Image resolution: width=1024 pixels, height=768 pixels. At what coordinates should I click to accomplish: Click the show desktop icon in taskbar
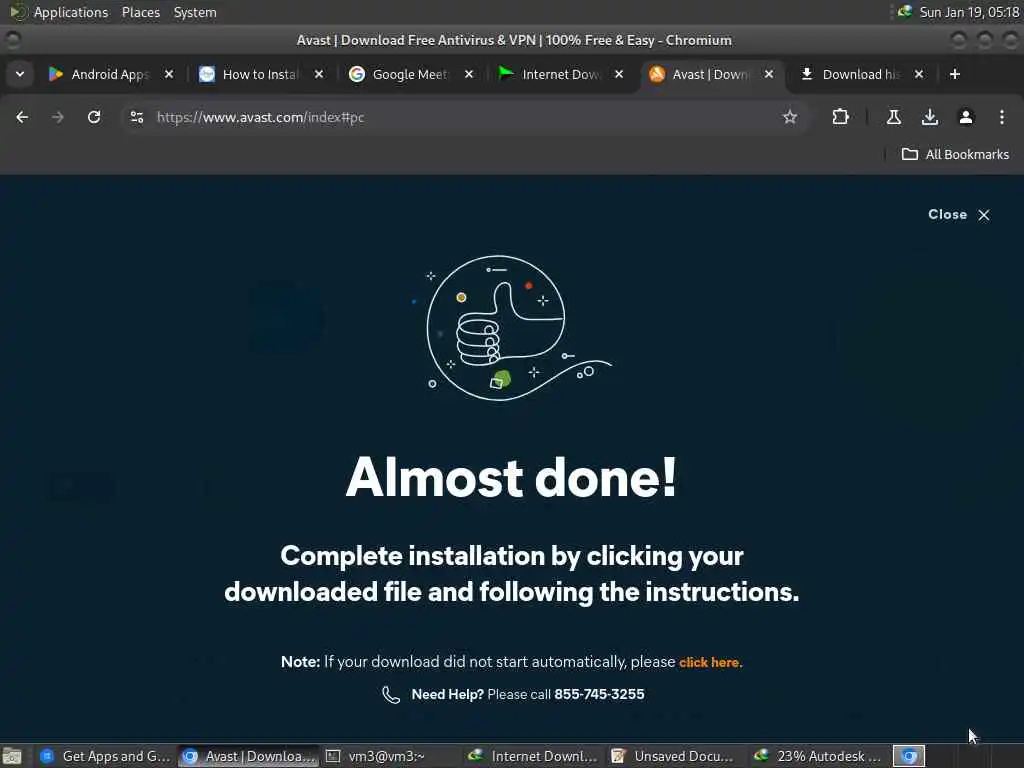[x=12, y=756]
